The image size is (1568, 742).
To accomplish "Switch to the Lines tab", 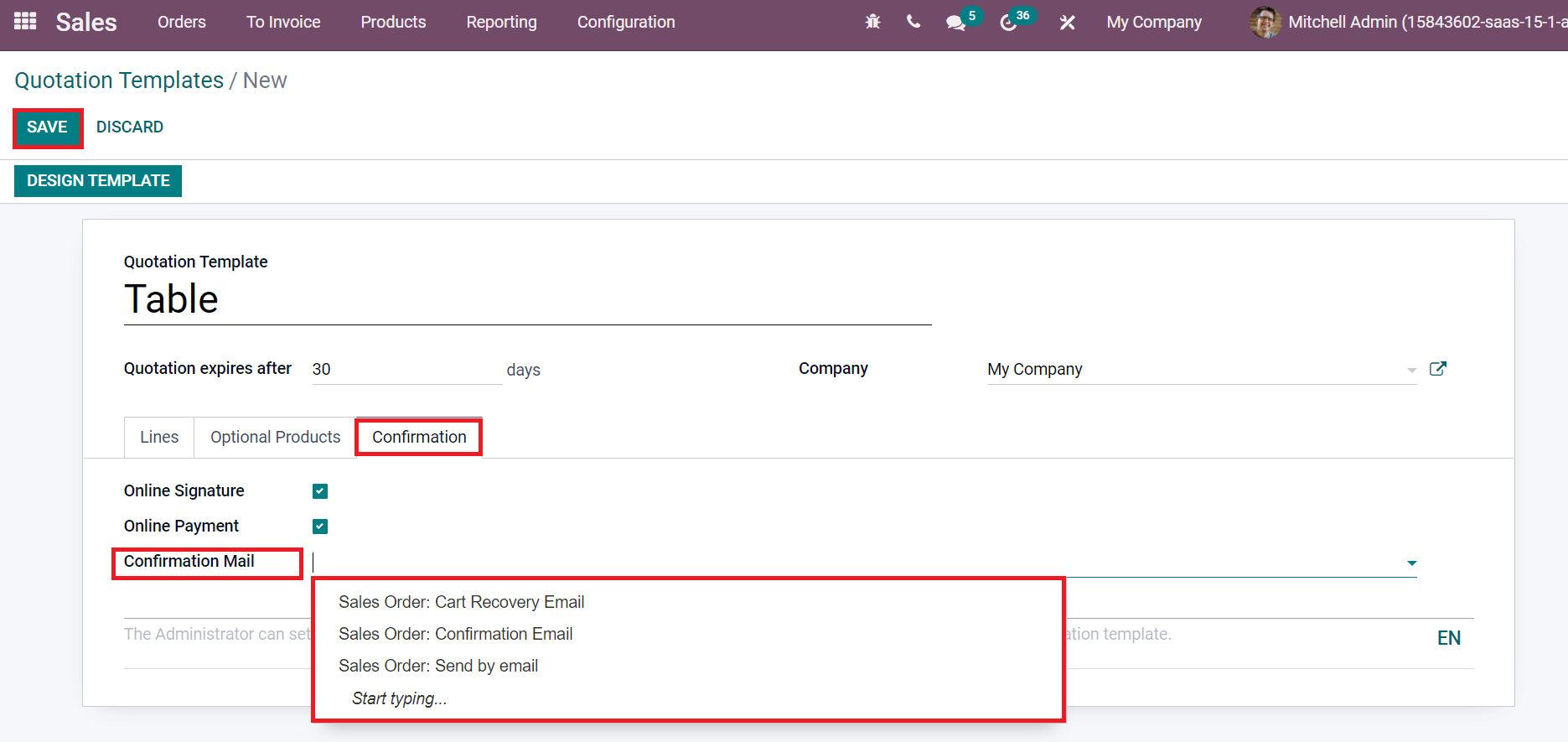I will [x=159, y=437].
